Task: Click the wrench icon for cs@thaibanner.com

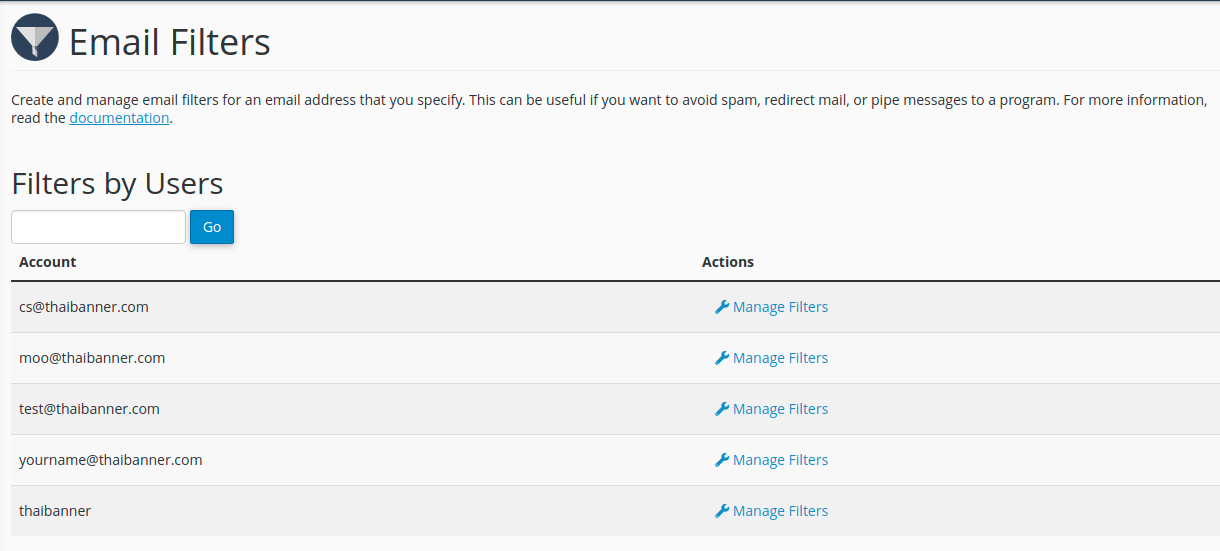Action: [x=722, y=307]
